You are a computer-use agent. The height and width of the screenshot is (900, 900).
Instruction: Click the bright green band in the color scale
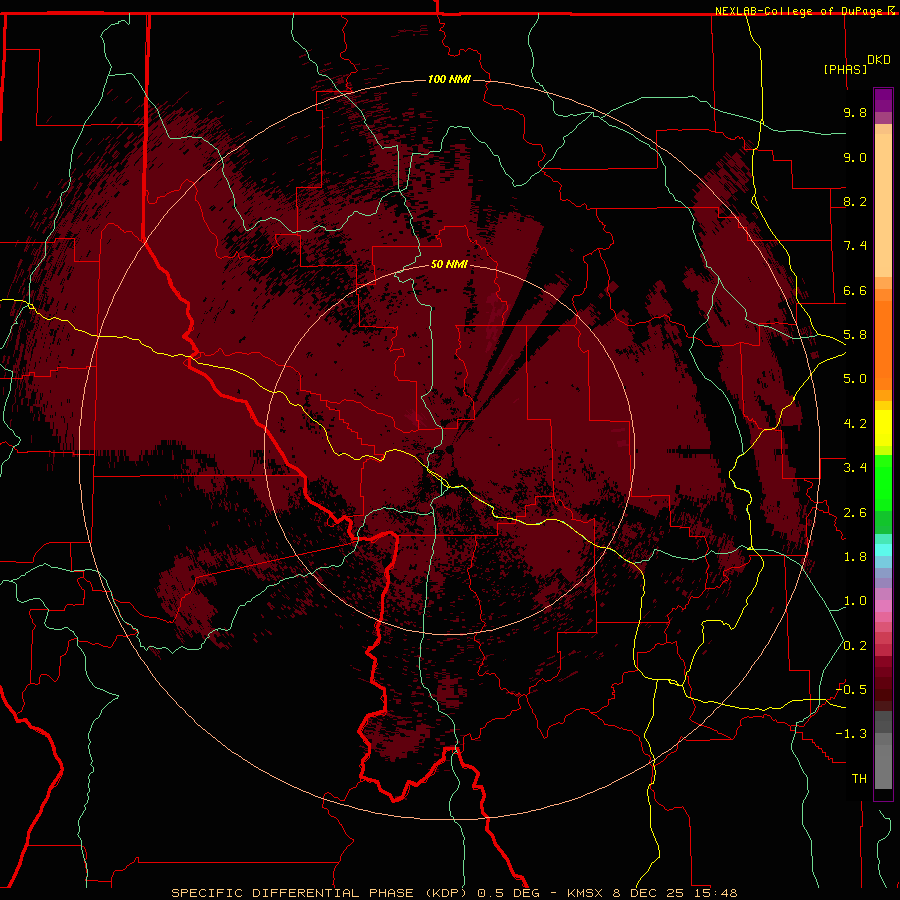point(883,483)
